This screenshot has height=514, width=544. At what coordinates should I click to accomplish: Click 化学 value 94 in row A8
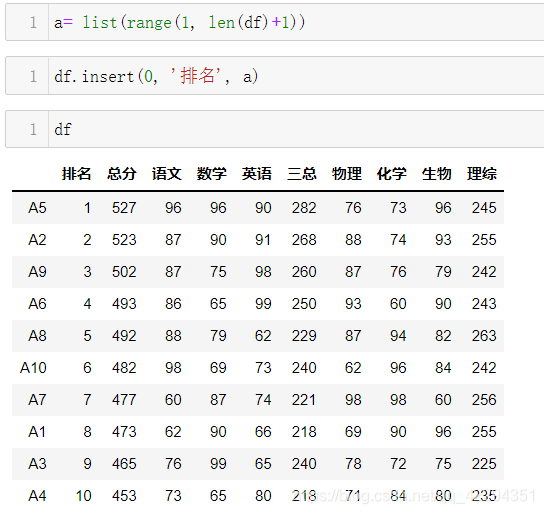(398, 336)
